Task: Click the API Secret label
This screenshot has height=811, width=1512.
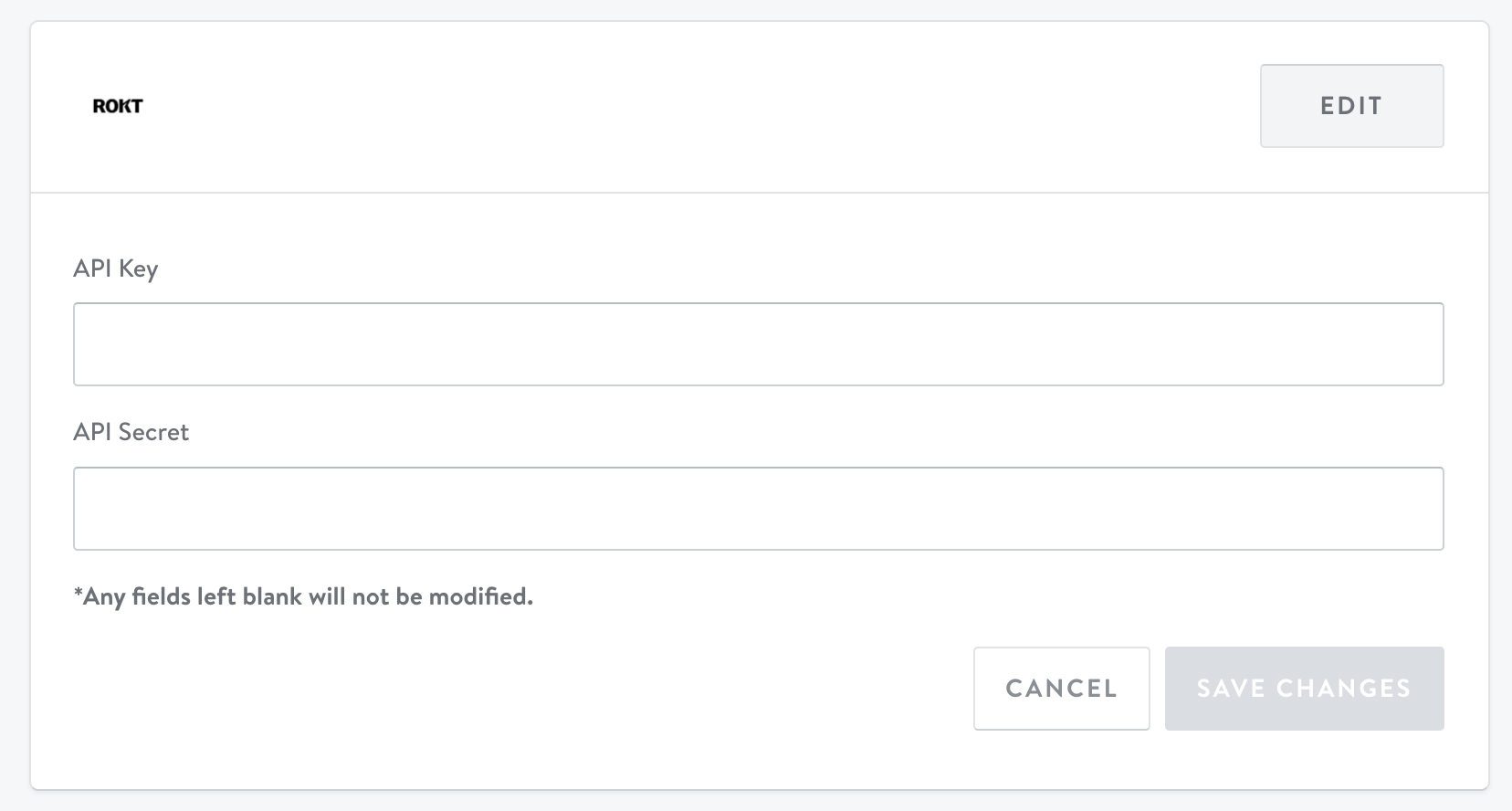Action: tap(131, 432)
